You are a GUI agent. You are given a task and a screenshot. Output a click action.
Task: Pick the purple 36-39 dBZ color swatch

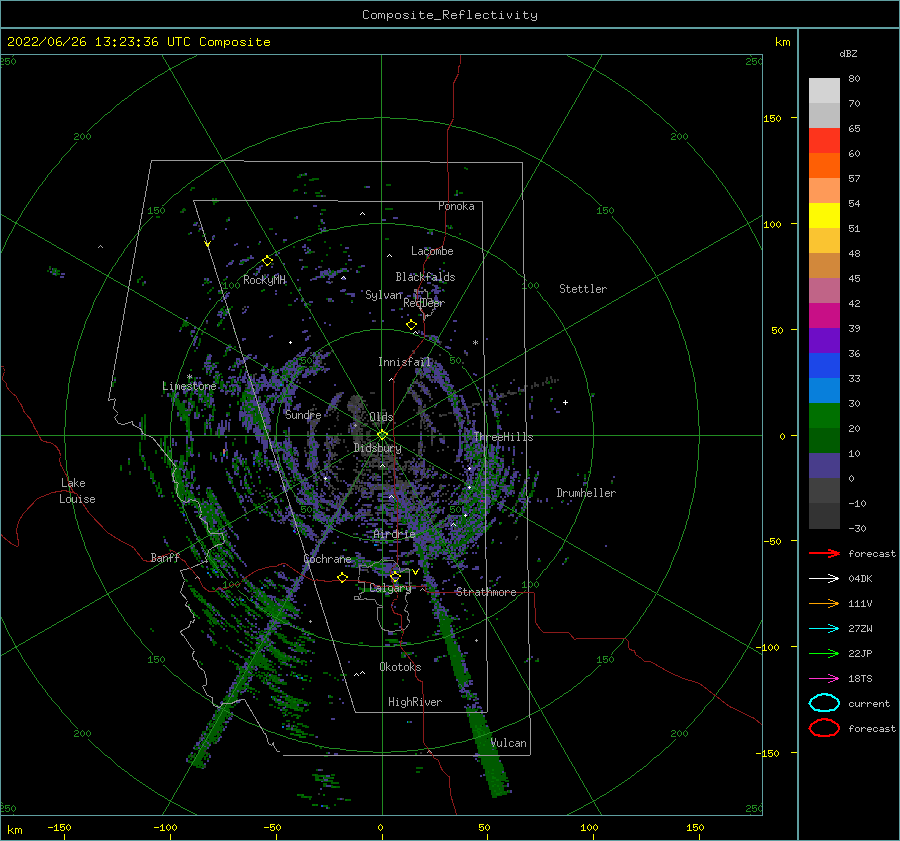pyautogui.click(x=824, y=340)
